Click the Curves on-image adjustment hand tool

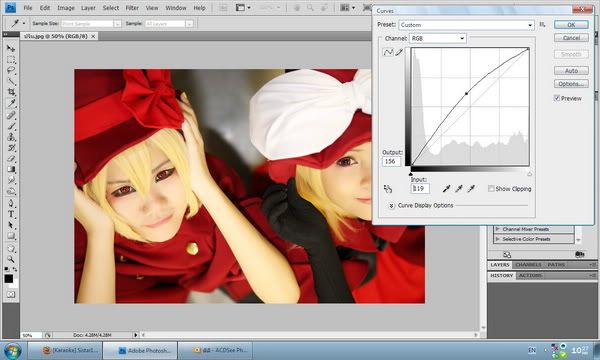tap(388, 189)
